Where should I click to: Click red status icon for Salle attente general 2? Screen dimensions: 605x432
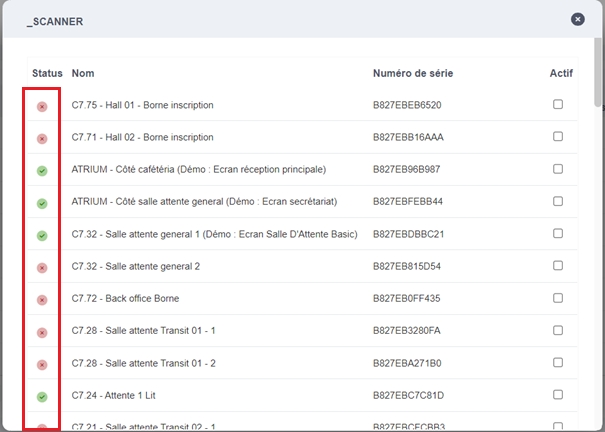pyautogui.click(x=42, y=268)
